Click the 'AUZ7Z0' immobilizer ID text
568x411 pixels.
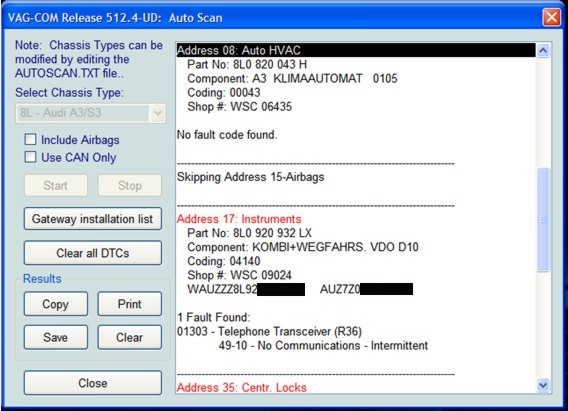point(340,289)
